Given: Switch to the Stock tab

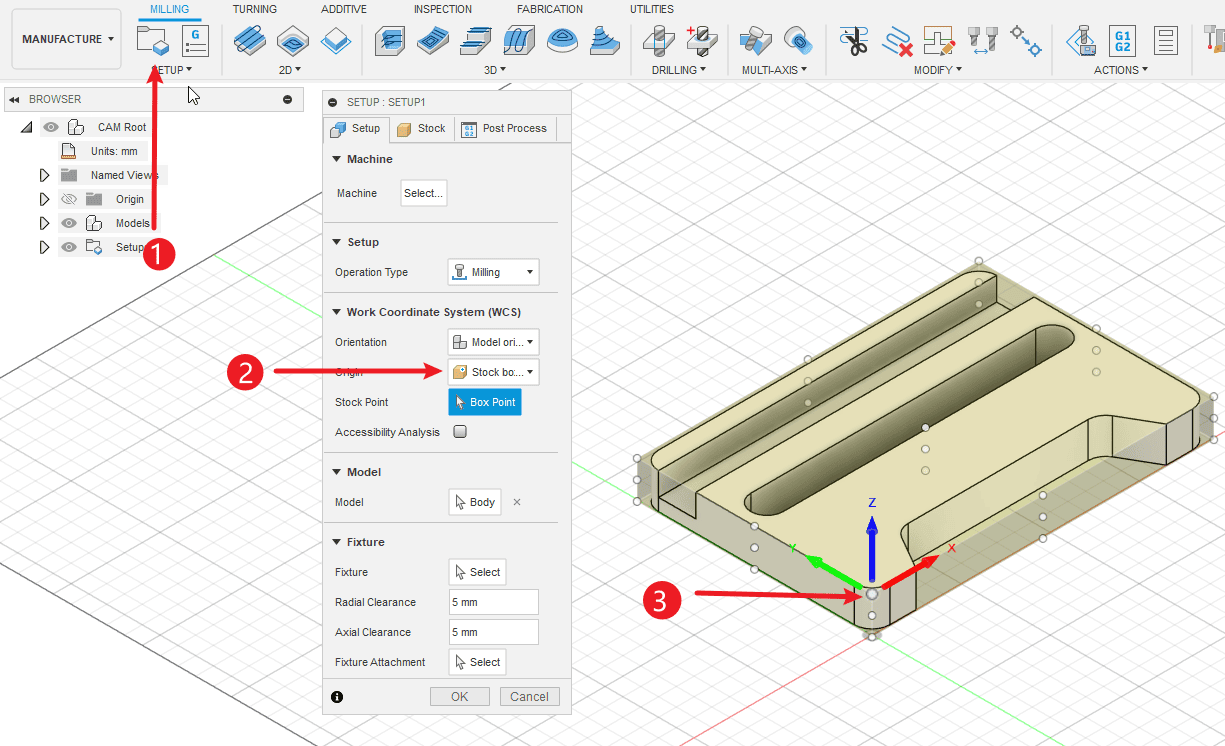Looking at the screenshot, I should tap(421, 129).
